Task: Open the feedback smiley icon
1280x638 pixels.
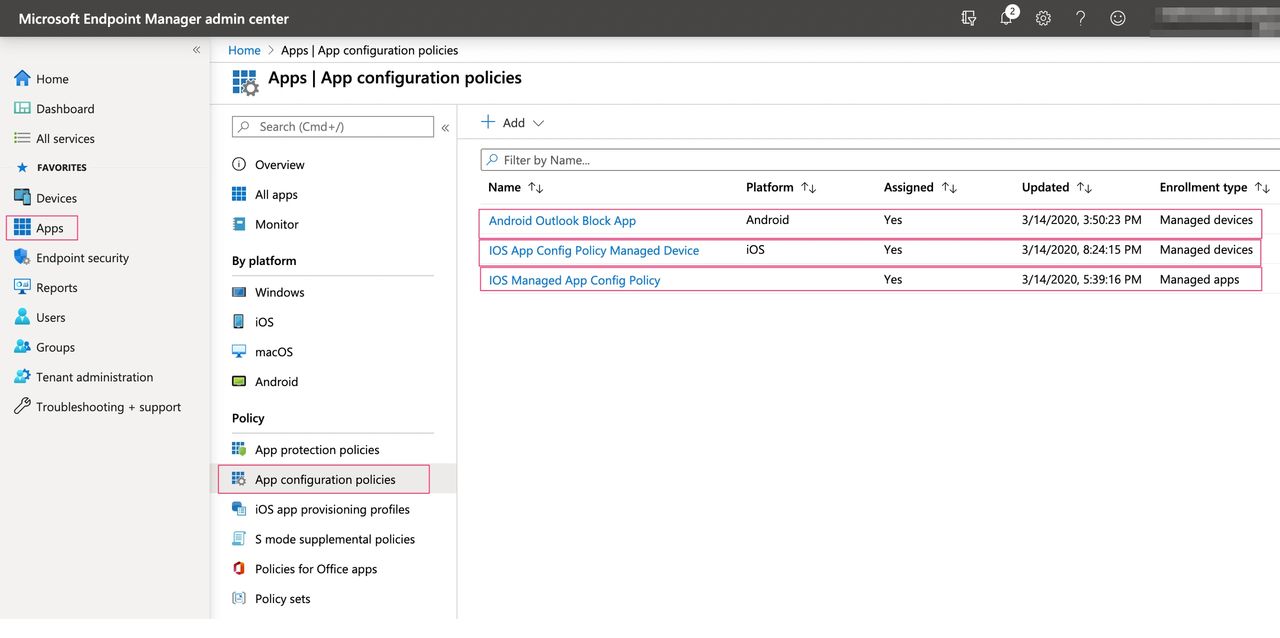Action: [x=1118, y=18]
